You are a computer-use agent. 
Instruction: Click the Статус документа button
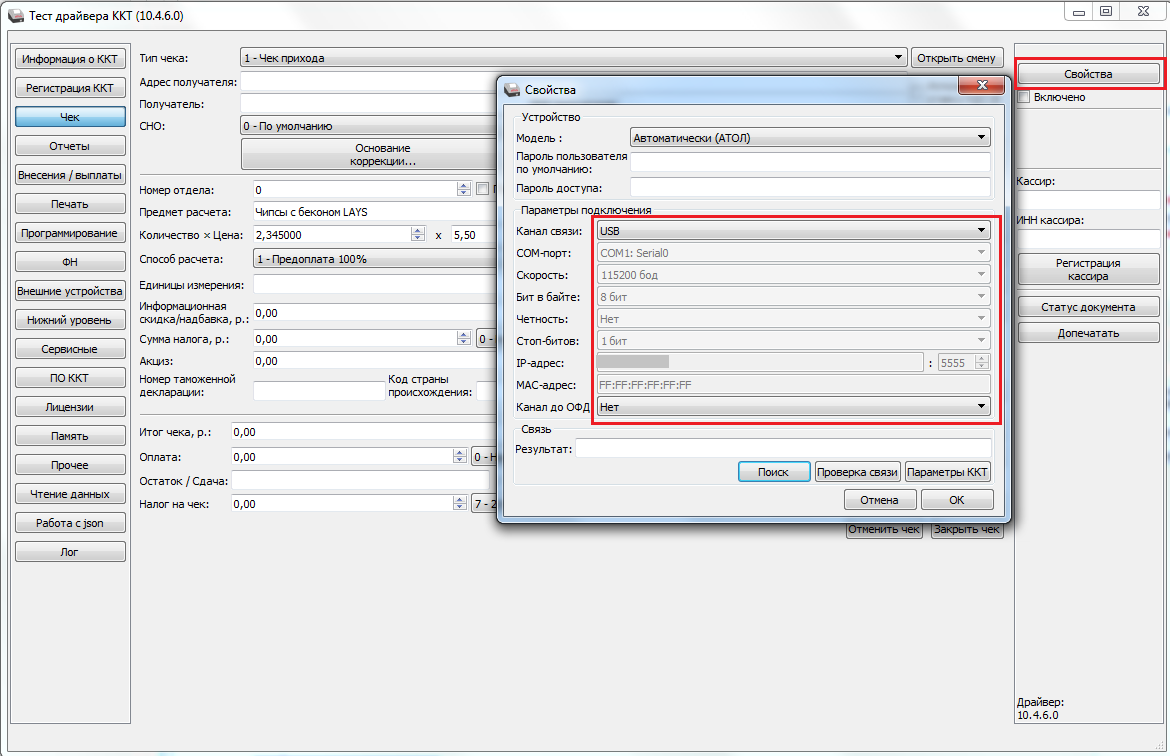(1088, 307)
